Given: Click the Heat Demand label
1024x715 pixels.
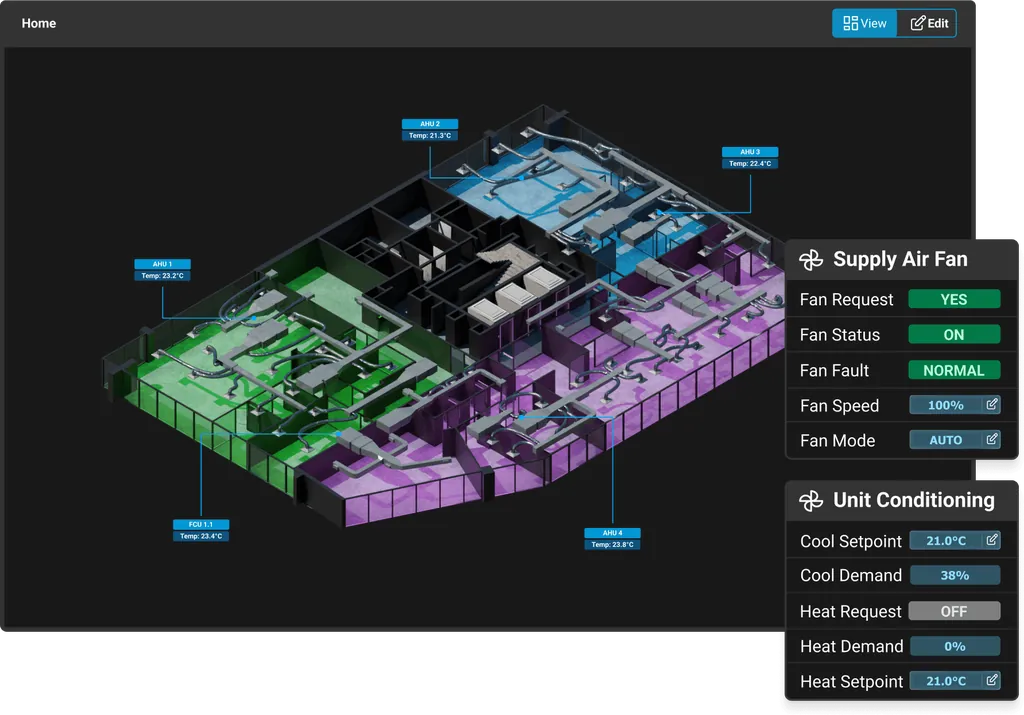Looking at the screenshot, I should click(x=852, y=646).
